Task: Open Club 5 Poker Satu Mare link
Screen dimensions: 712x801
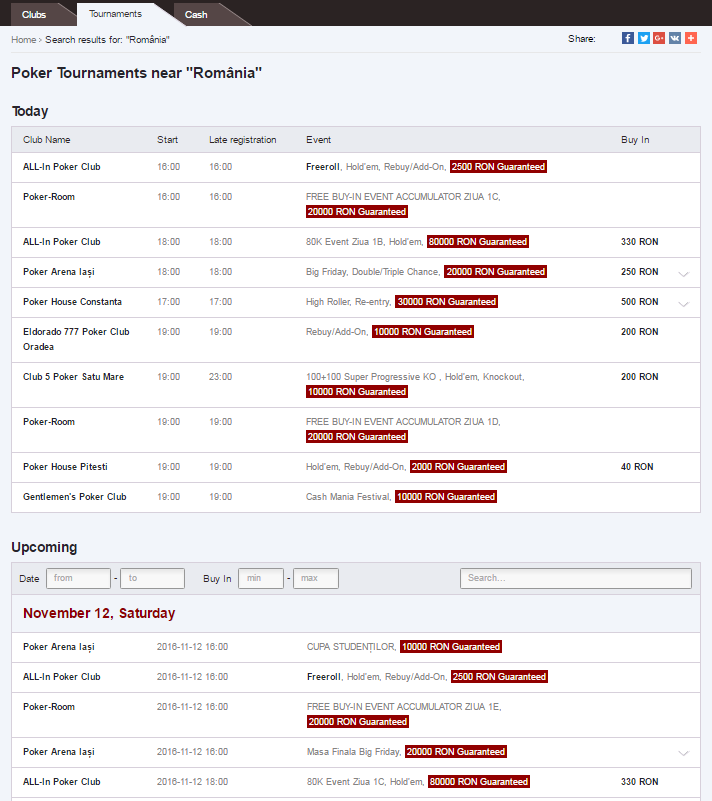Action: coord(74,377)
